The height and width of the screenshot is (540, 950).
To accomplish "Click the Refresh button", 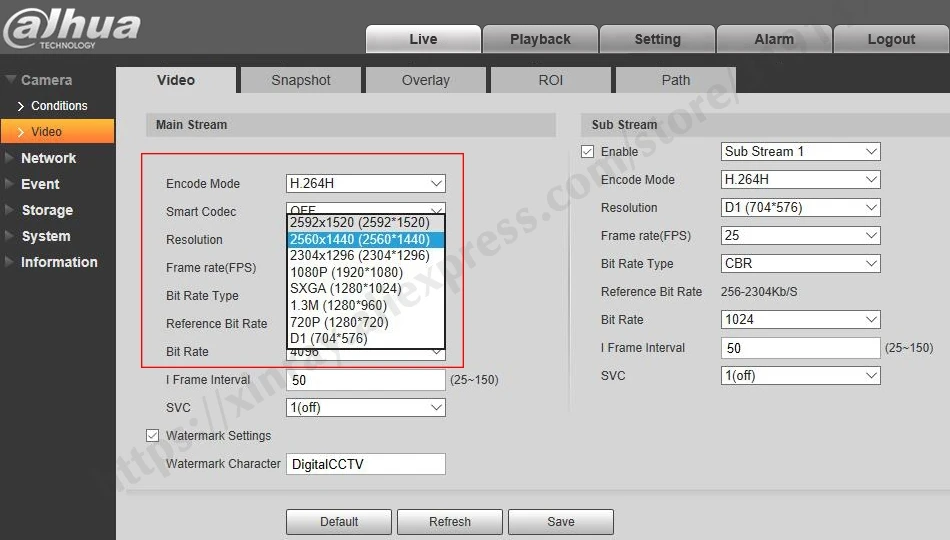I will tap(450, 521).
